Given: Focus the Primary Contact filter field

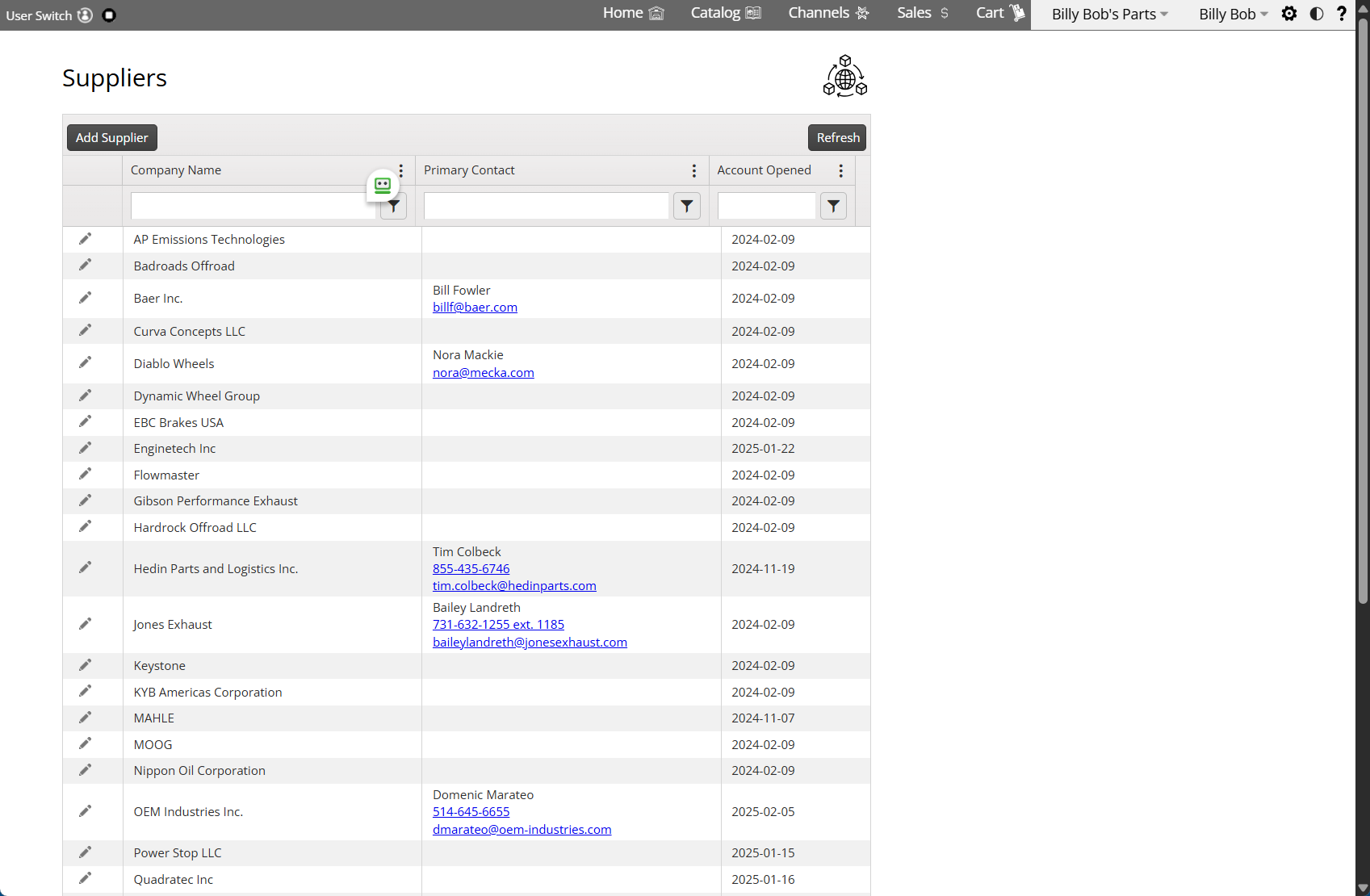Looking at the screenshot, I should (547, 206).
